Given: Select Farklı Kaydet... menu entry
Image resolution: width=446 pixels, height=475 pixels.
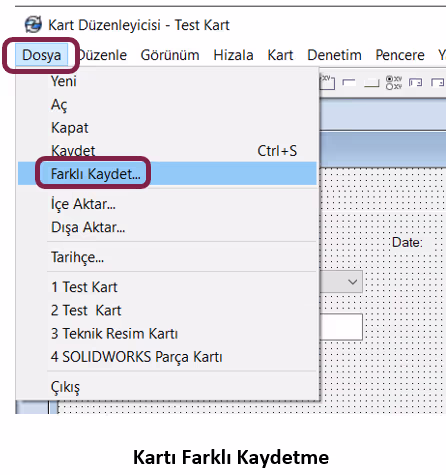Looking at the screenshot, I should coord(167,174).
